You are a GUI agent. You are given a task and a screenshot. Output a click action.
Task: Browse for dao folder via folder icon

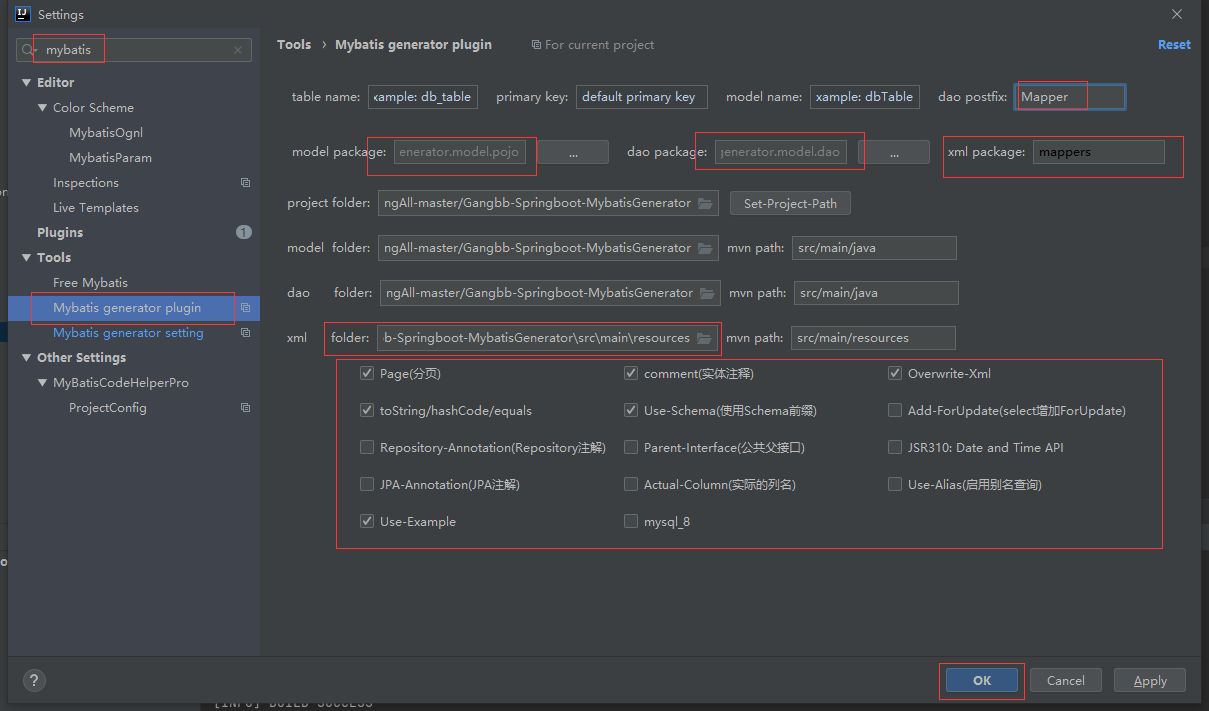tap(707, 293)
